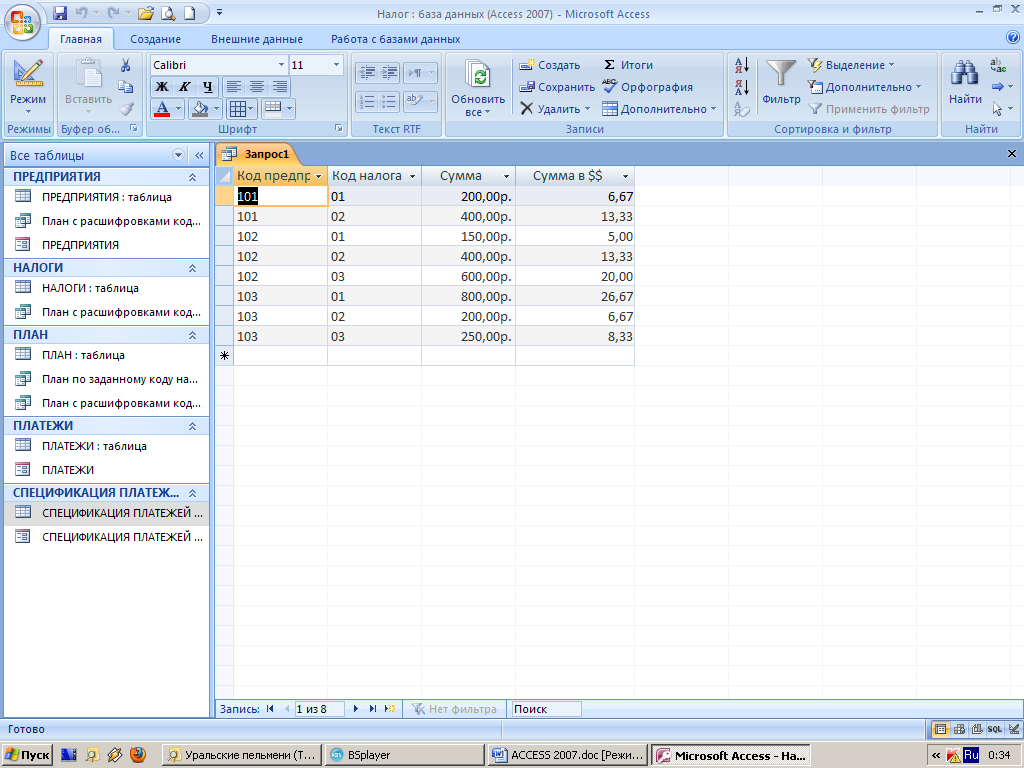Apply bold with the Ж button

[161, 86]
